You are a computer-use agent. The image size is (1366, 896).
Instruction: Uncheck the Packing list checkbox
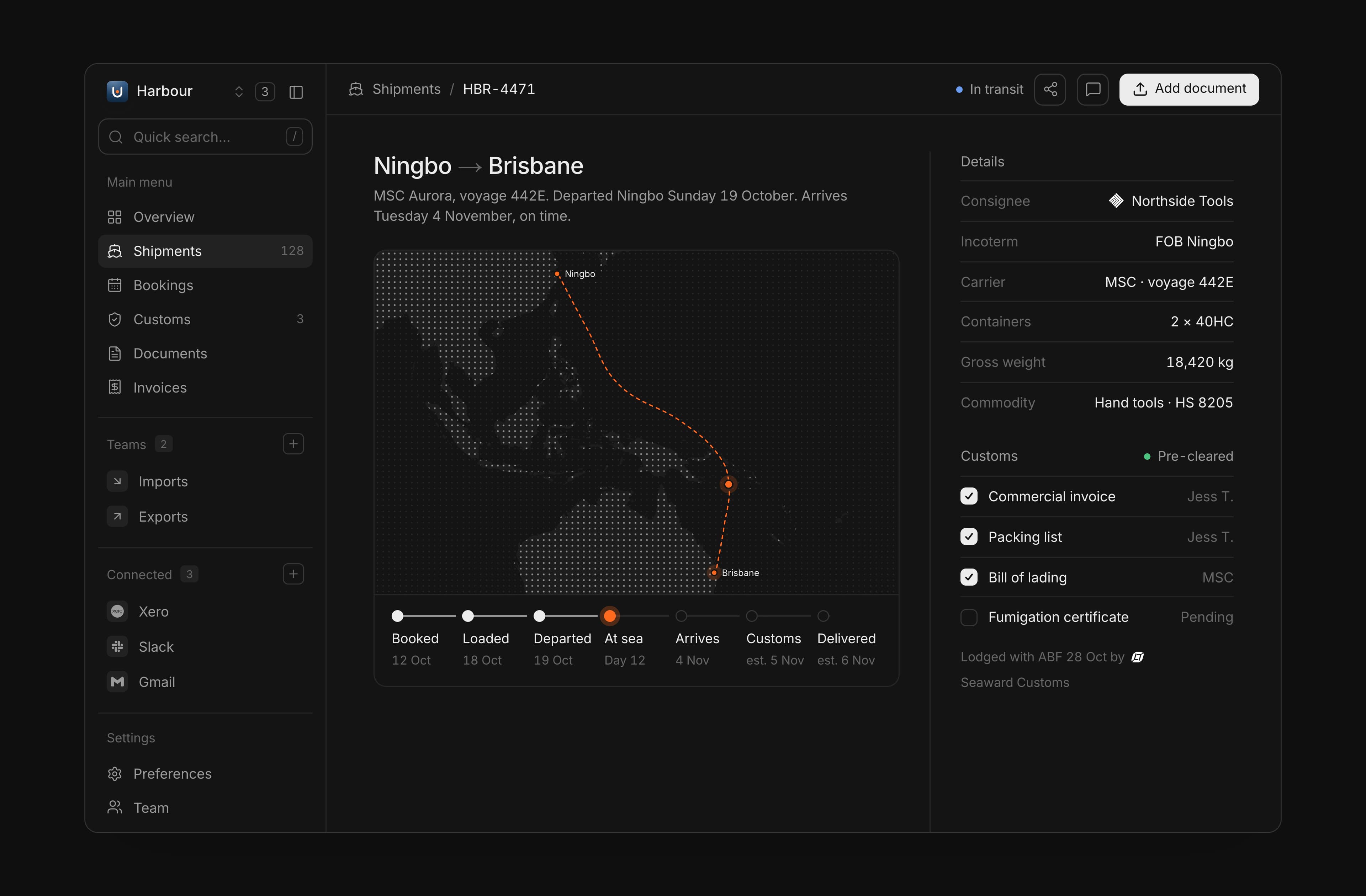pyautogui.click(x=969, y=537)
